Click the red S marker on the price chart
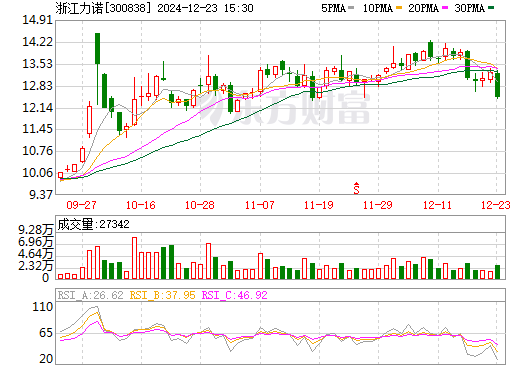Image resolution: width=520 pixels, height=365 pixels. [357, 188]
